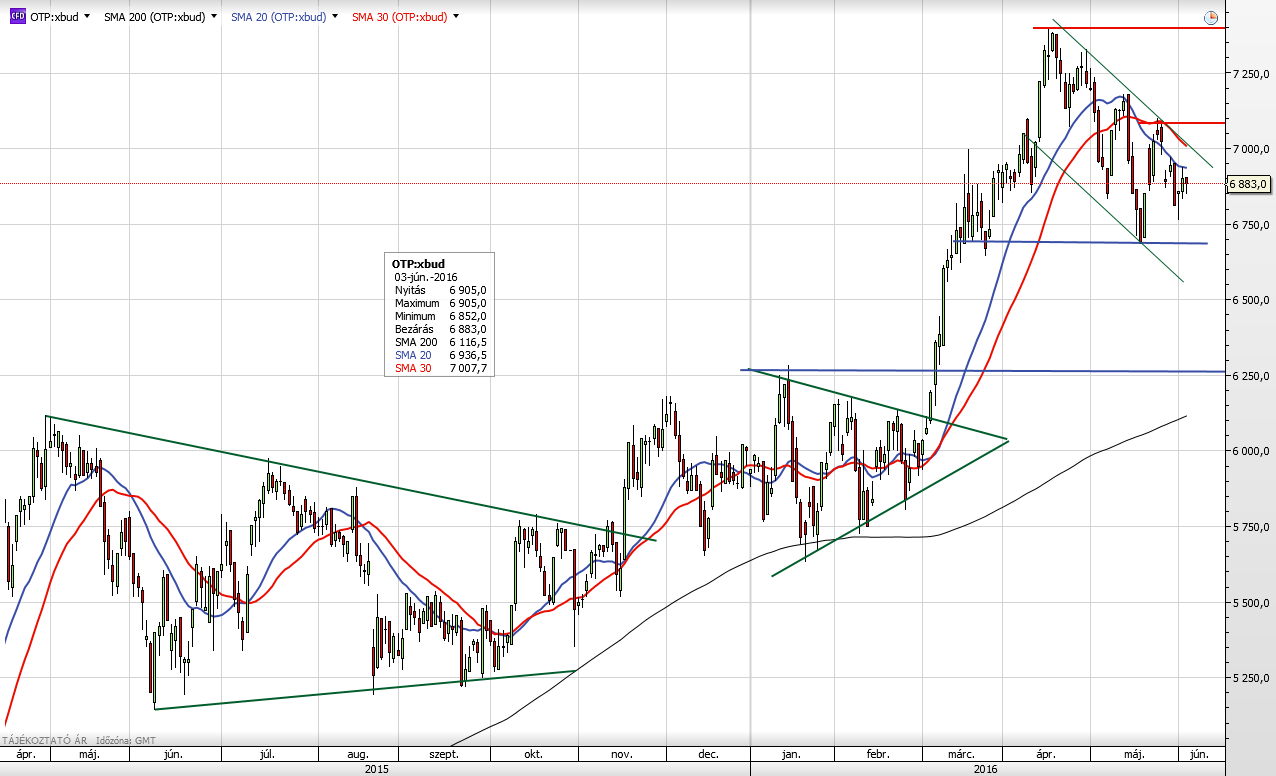Click the febr. month label
This screenshot has width=1276, height=776.
(878, 754)
